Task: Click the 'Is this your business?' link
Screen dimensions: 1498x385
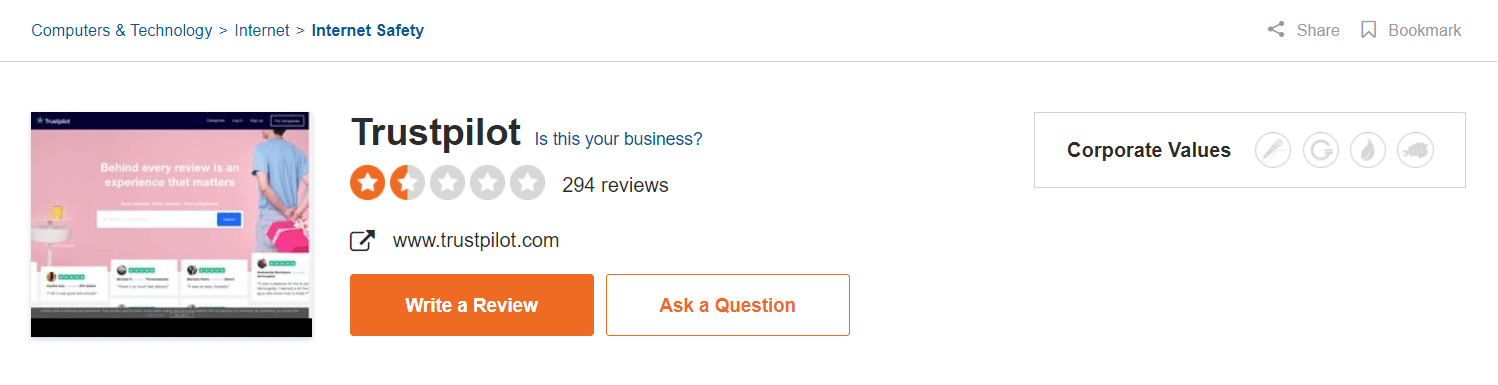Action: point(619,139)
